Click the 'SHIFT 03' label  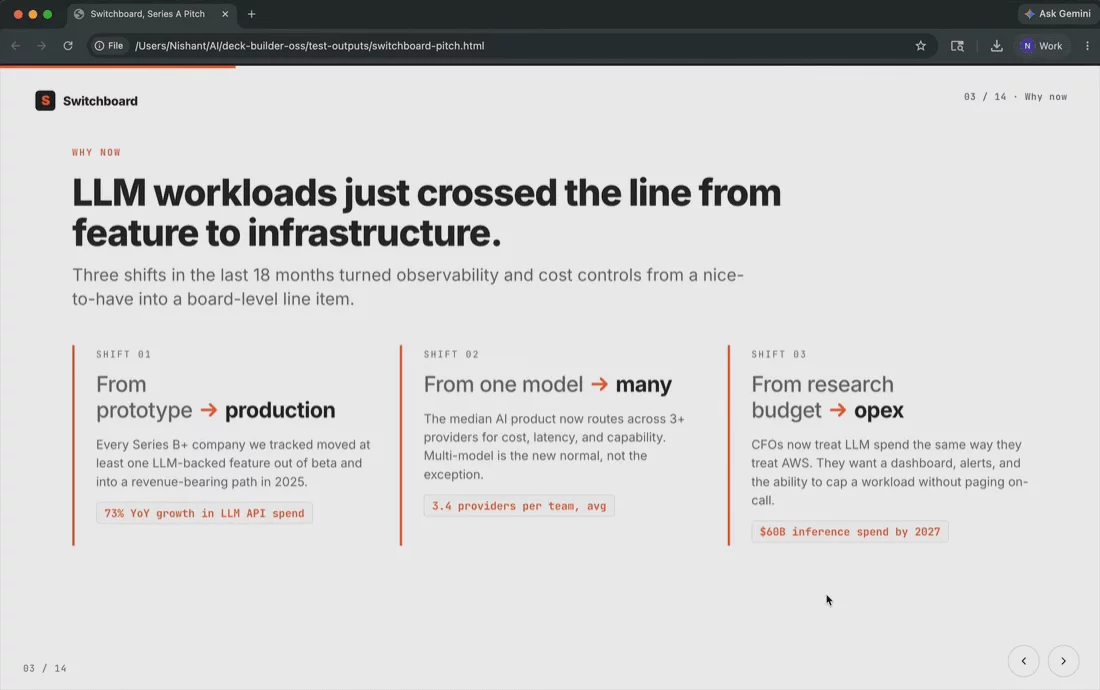[x=779, y=354]
